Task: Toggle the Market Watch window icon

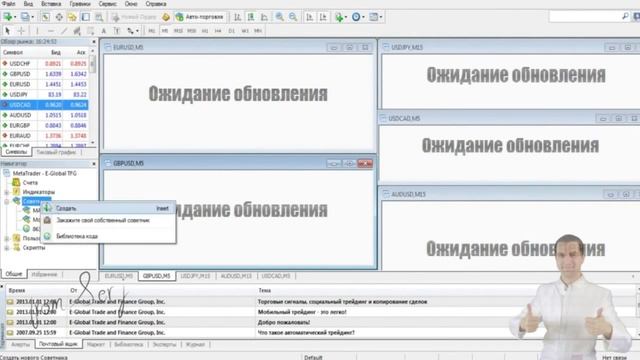Action: tap(45, 17)
